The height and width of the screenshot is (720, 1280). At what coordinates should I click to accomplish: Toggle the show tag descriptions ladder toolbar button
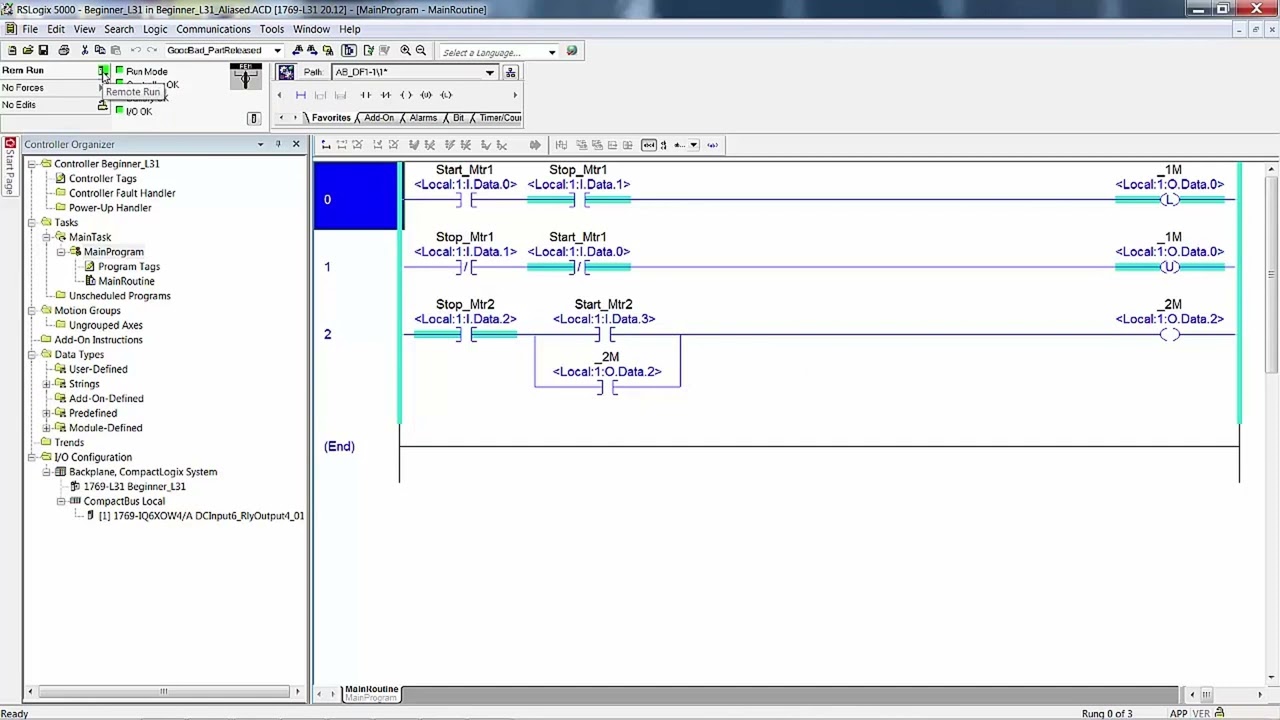649,145
